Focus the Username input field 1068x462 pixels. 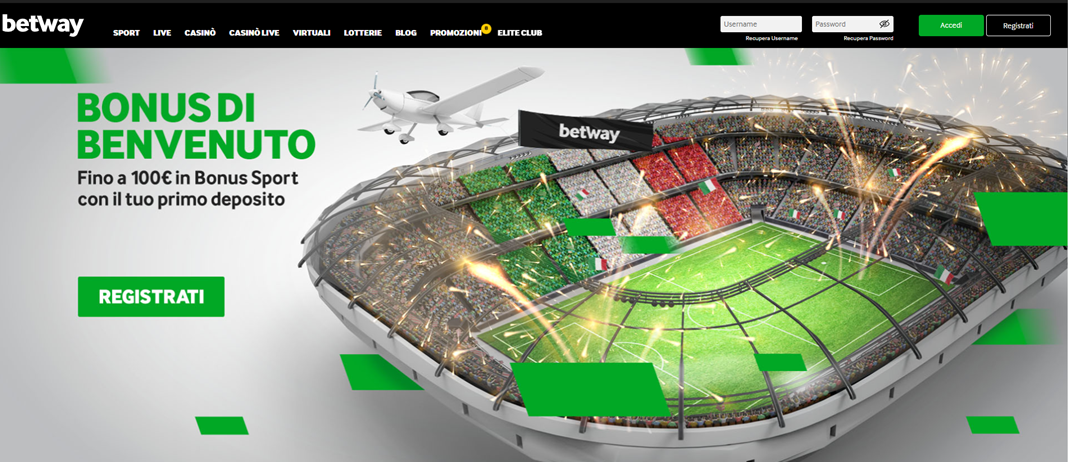click(761, 24)
